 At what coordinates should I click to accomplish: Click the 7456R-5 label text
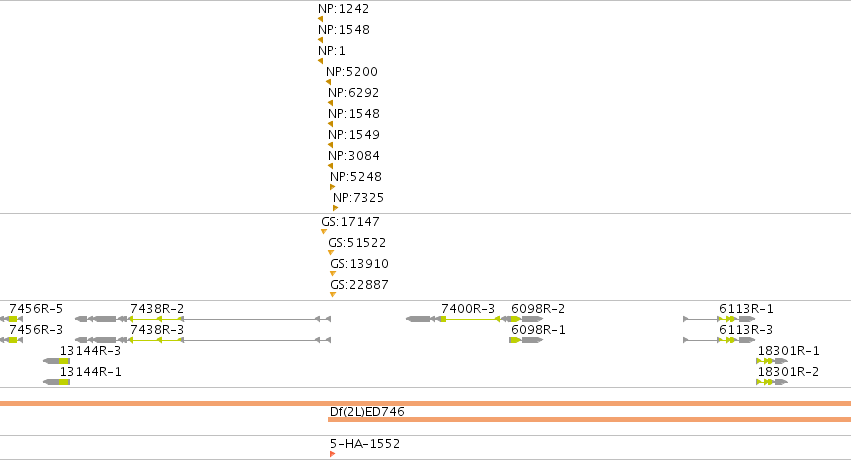click(x=36, y=309)
